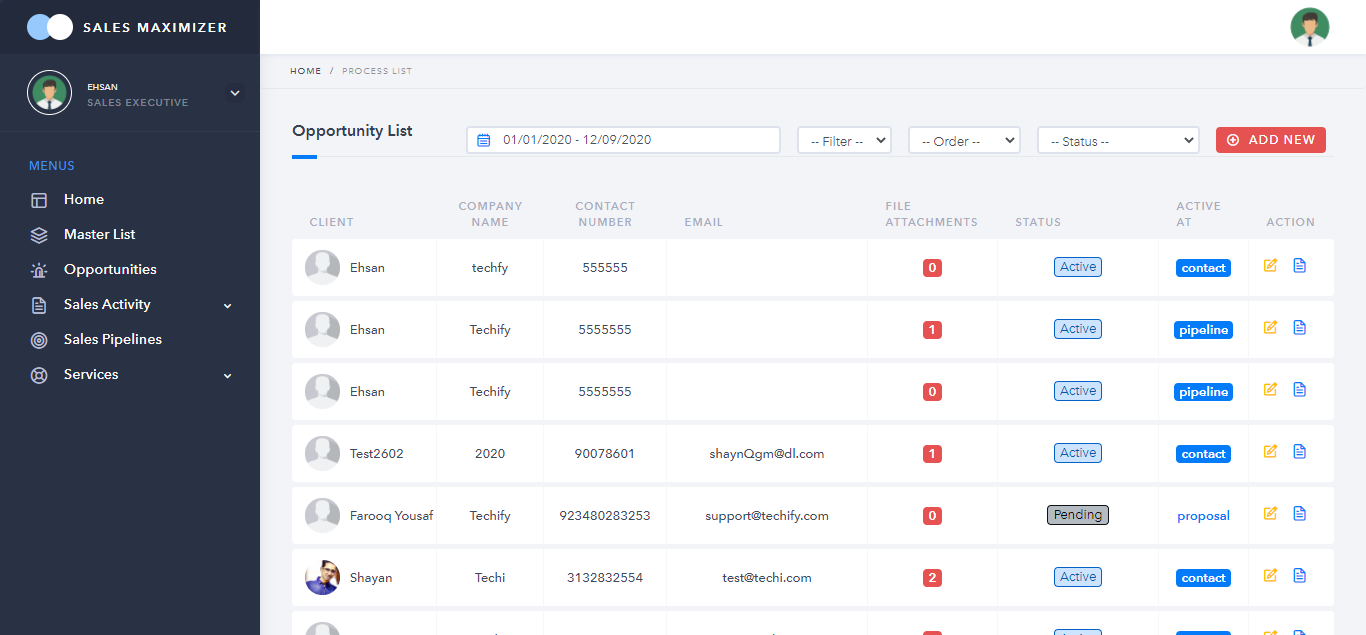Image resolution: width=1366 pixels, height=635 pixels.
Task: Expand the Services submenu chevron
Action: (227, 375)
